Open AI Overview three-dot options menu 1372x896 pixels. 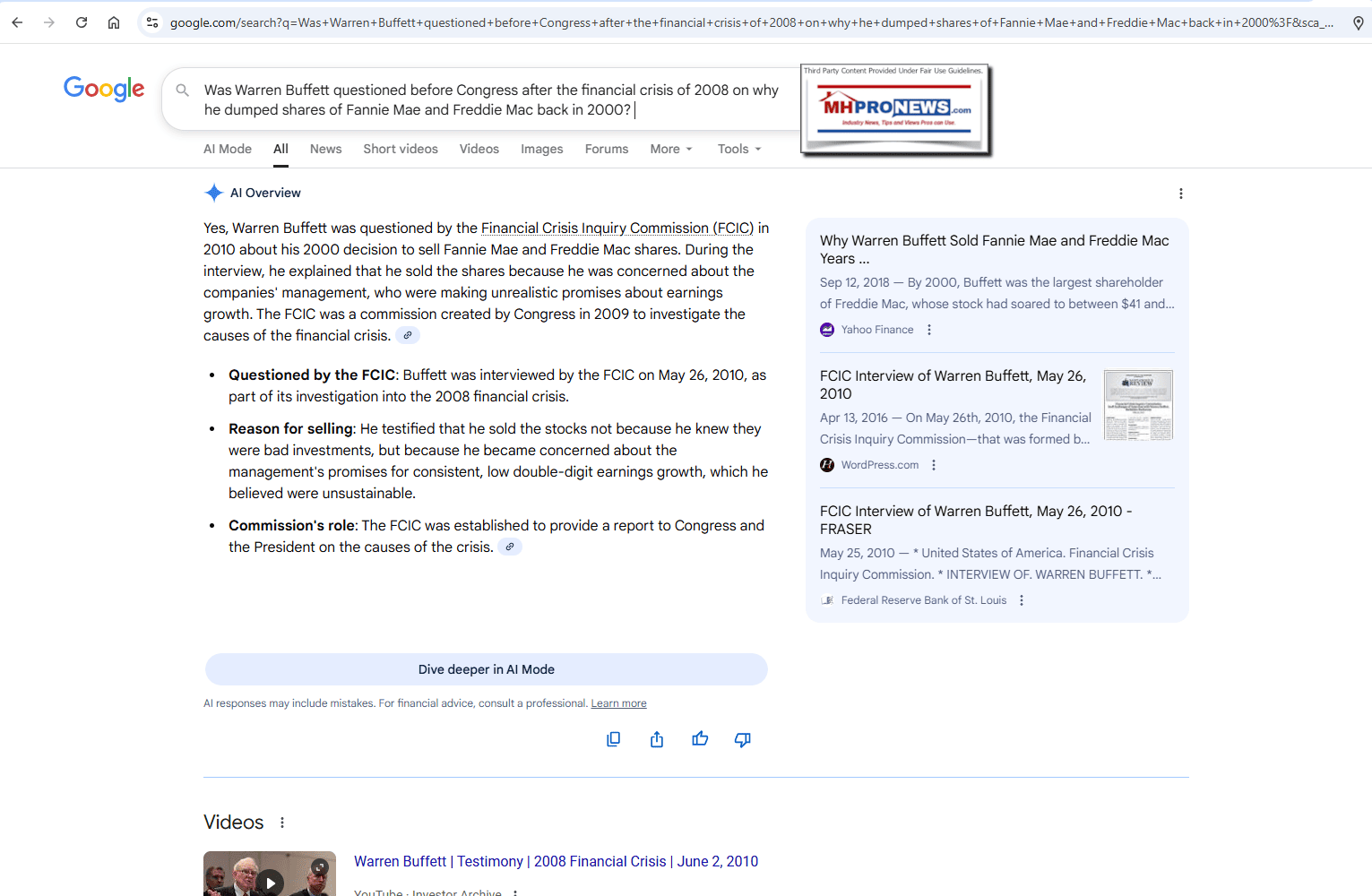pyautogui.click(x=1180, y=194)
